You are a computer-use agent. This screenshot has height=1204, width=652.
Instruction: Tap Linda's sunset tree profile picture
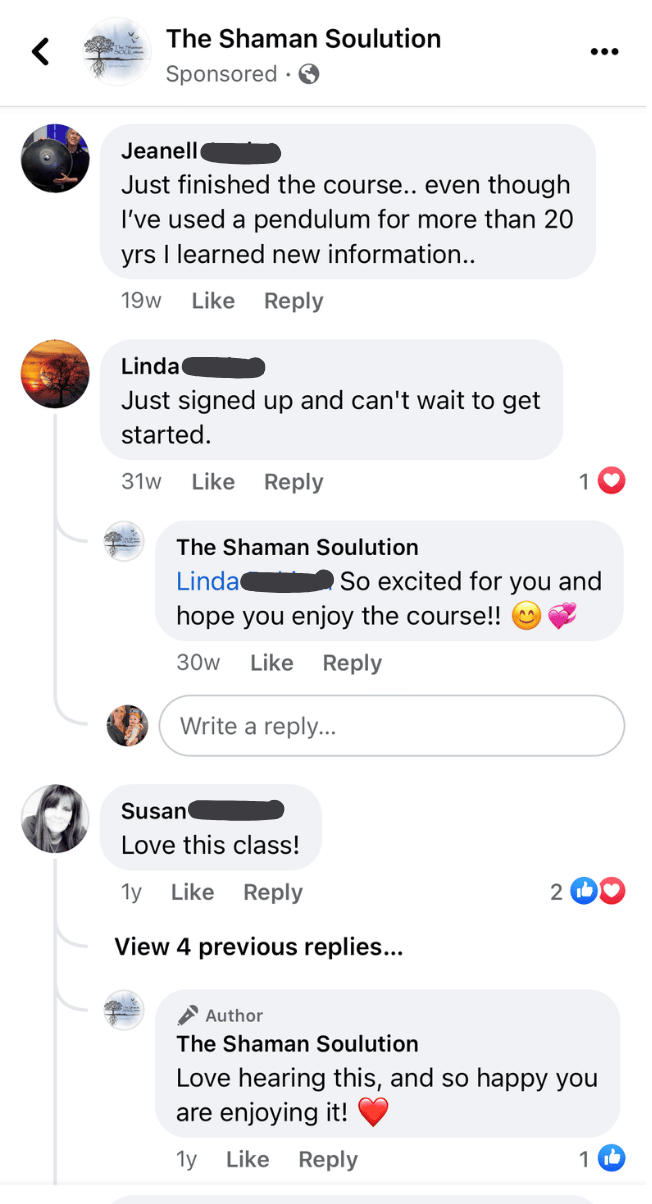pyautogui.click(x=55, y=374)
